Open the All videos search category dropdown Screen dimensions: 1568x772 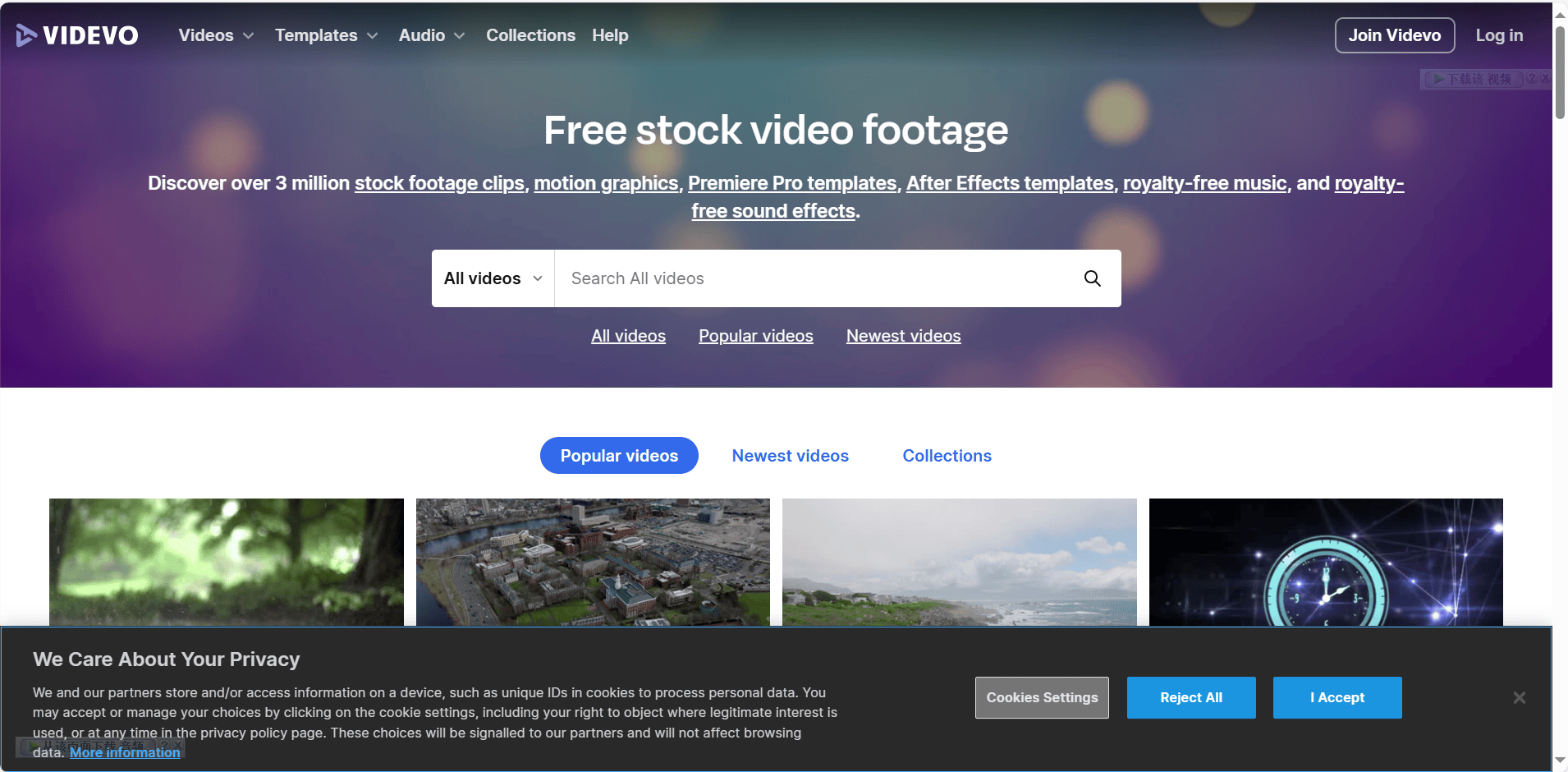[x=493, y=278]
